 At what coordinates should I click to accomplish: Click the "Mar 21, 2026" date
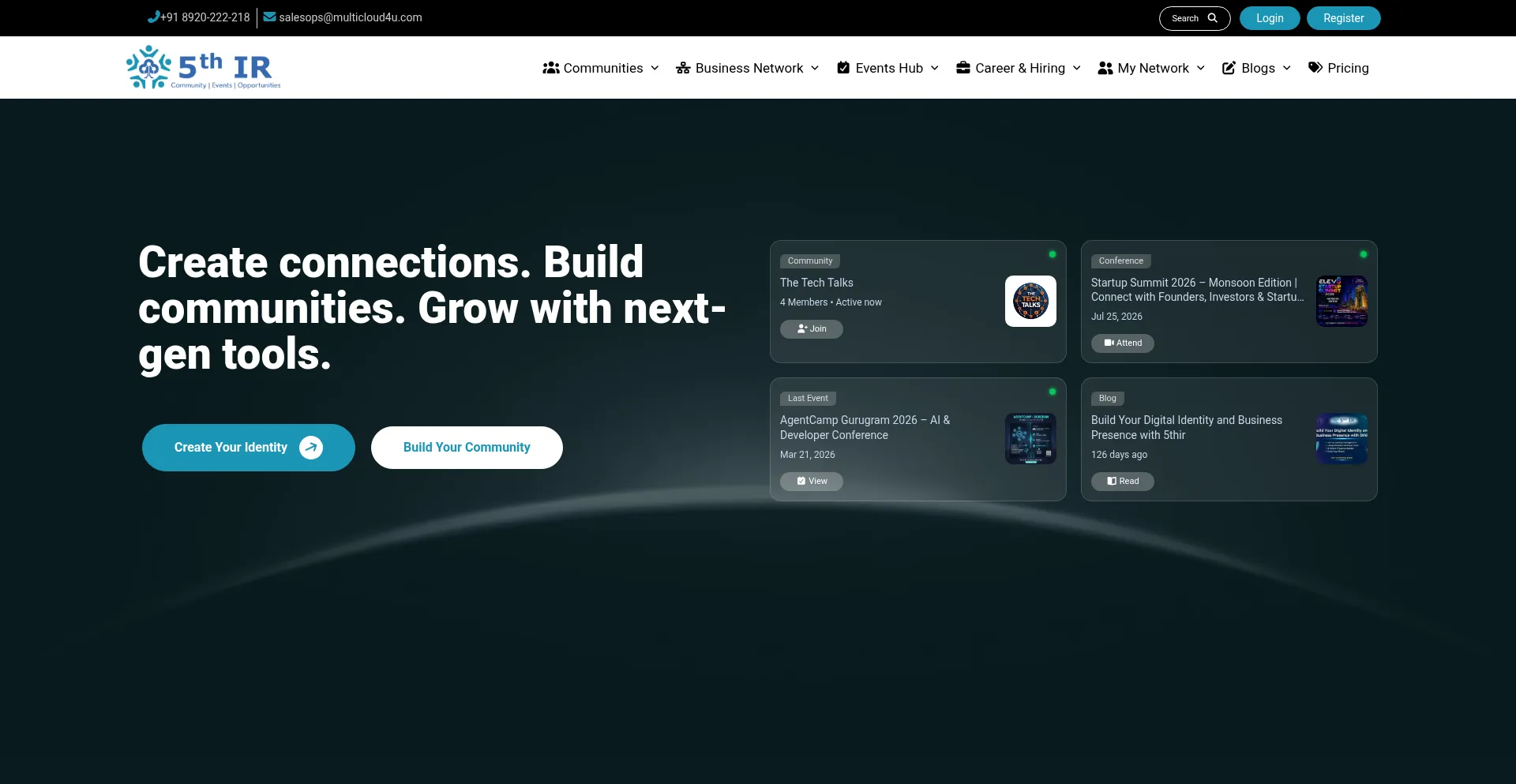[808, 455]
